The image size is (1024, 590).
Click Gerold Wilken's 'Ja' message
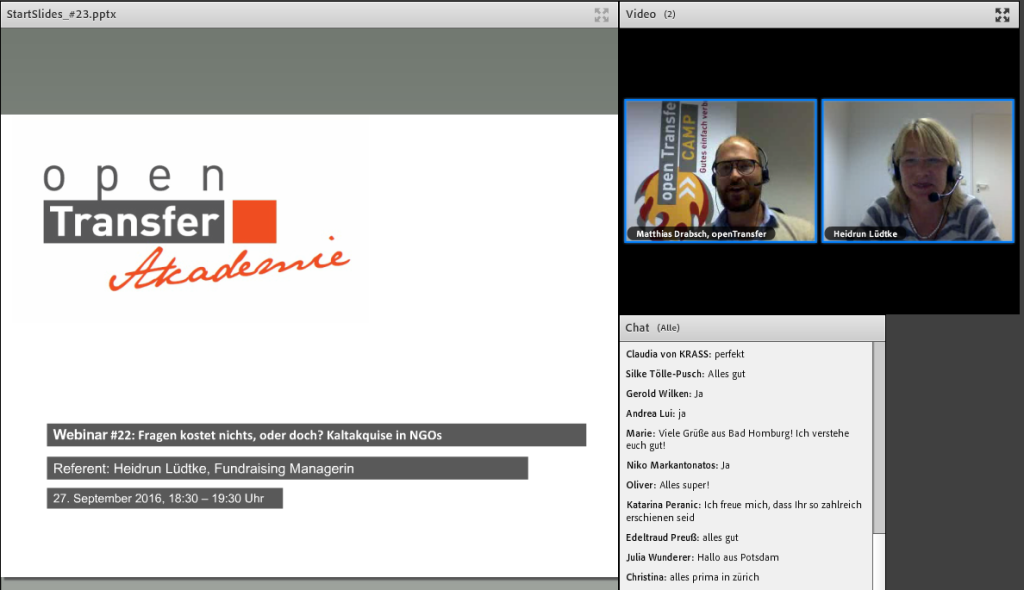pyautogui.click(x=664, y=393)
